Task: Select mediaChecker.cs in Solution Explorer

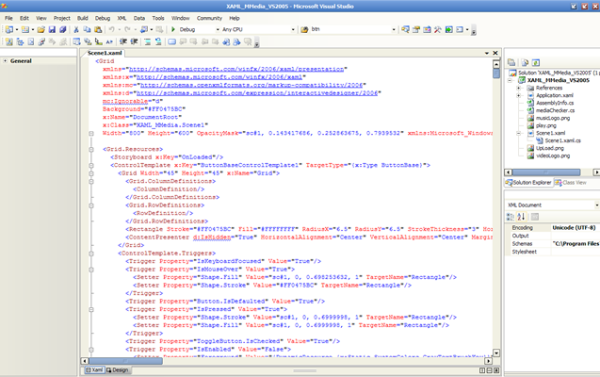Action: [555, 111]
